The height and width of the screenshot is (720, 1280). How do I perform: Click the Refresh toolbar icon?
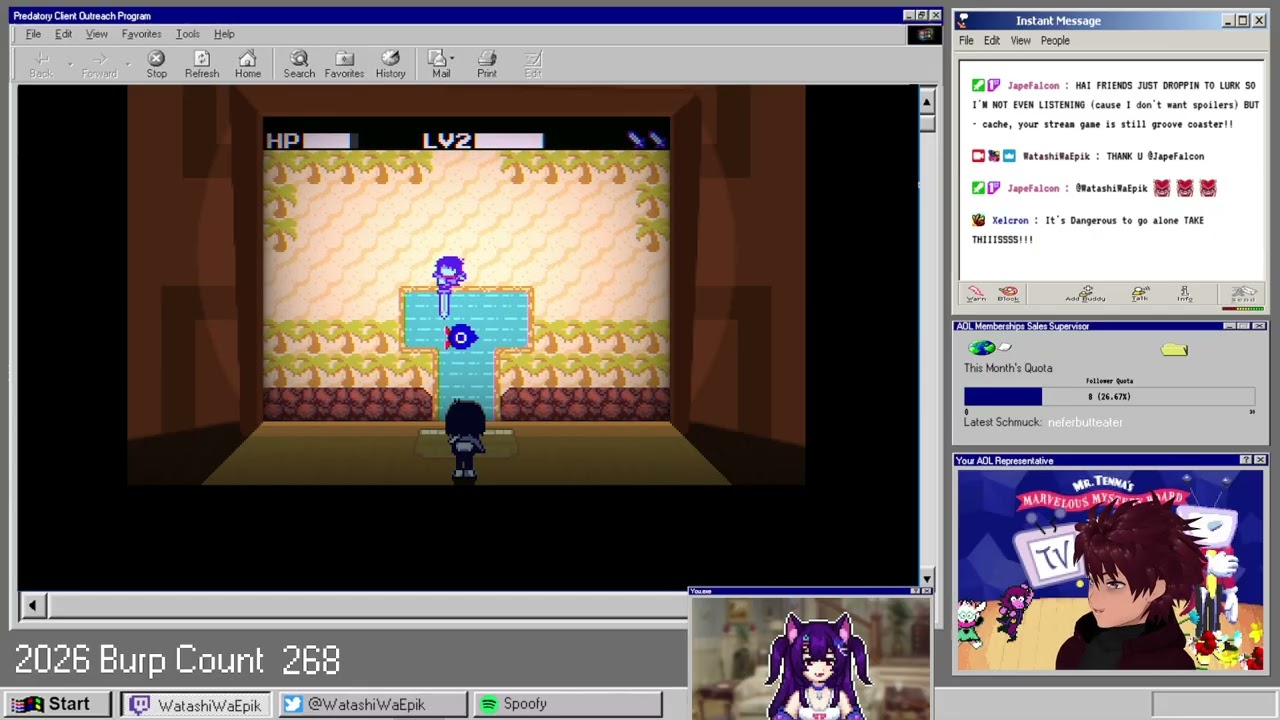point(201,59)
